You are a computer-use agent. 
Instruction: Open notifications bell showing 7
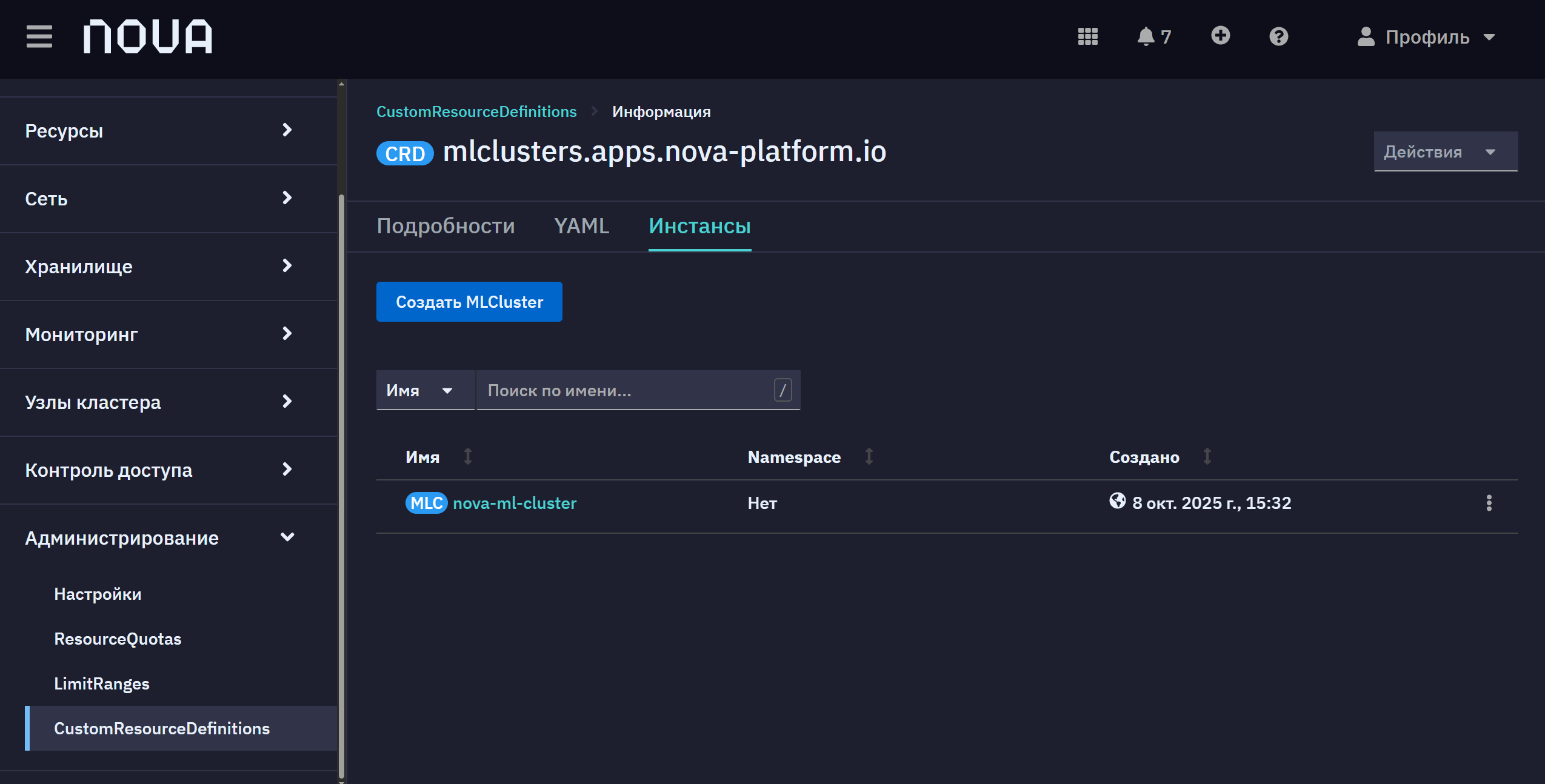(1153, 36)
